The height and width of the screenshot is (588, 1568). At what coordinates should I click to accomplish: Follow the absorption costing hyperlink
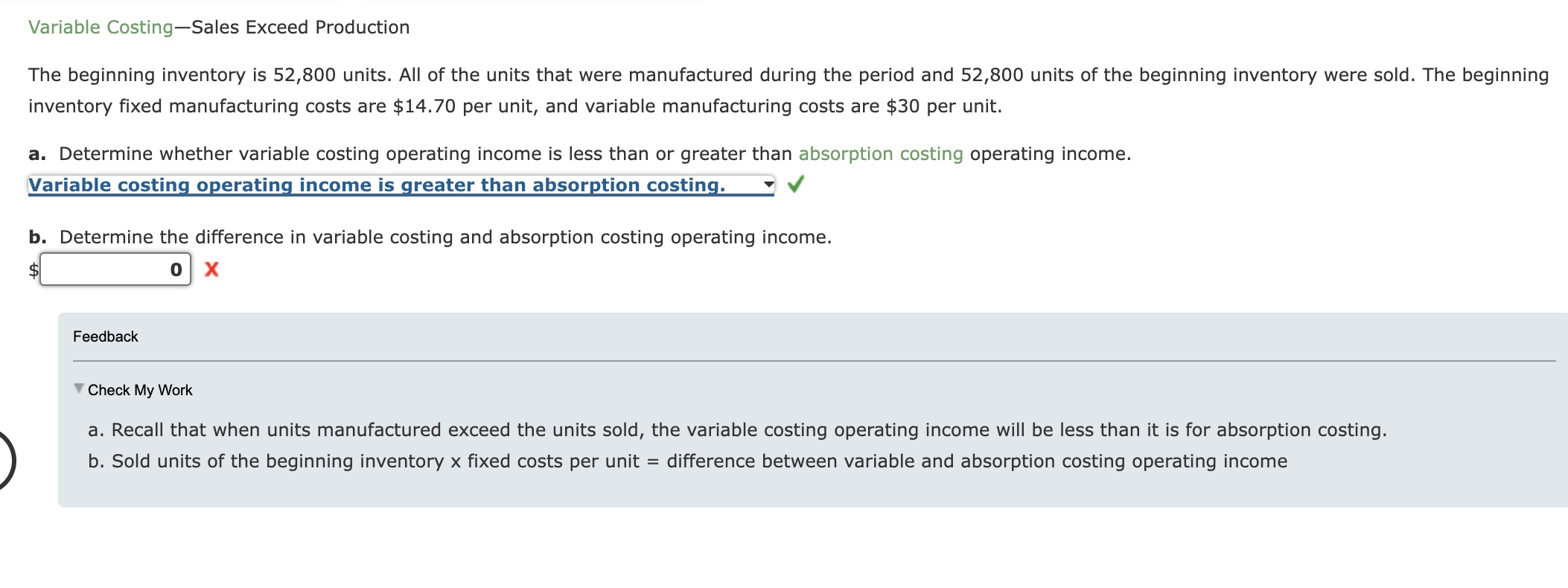[x=882, y=153]
